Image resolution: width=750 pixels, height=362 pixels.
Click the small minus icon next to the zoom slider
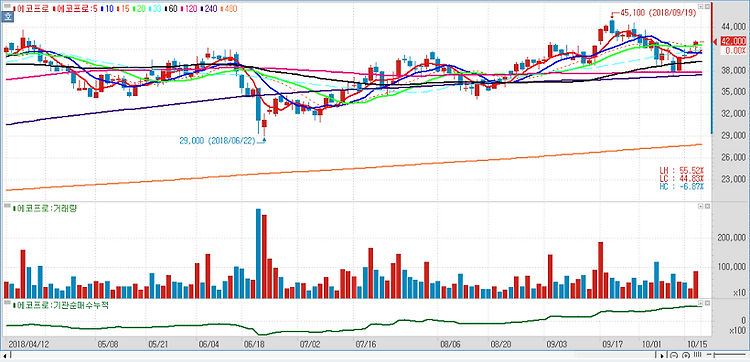click(x=709, y=354)
